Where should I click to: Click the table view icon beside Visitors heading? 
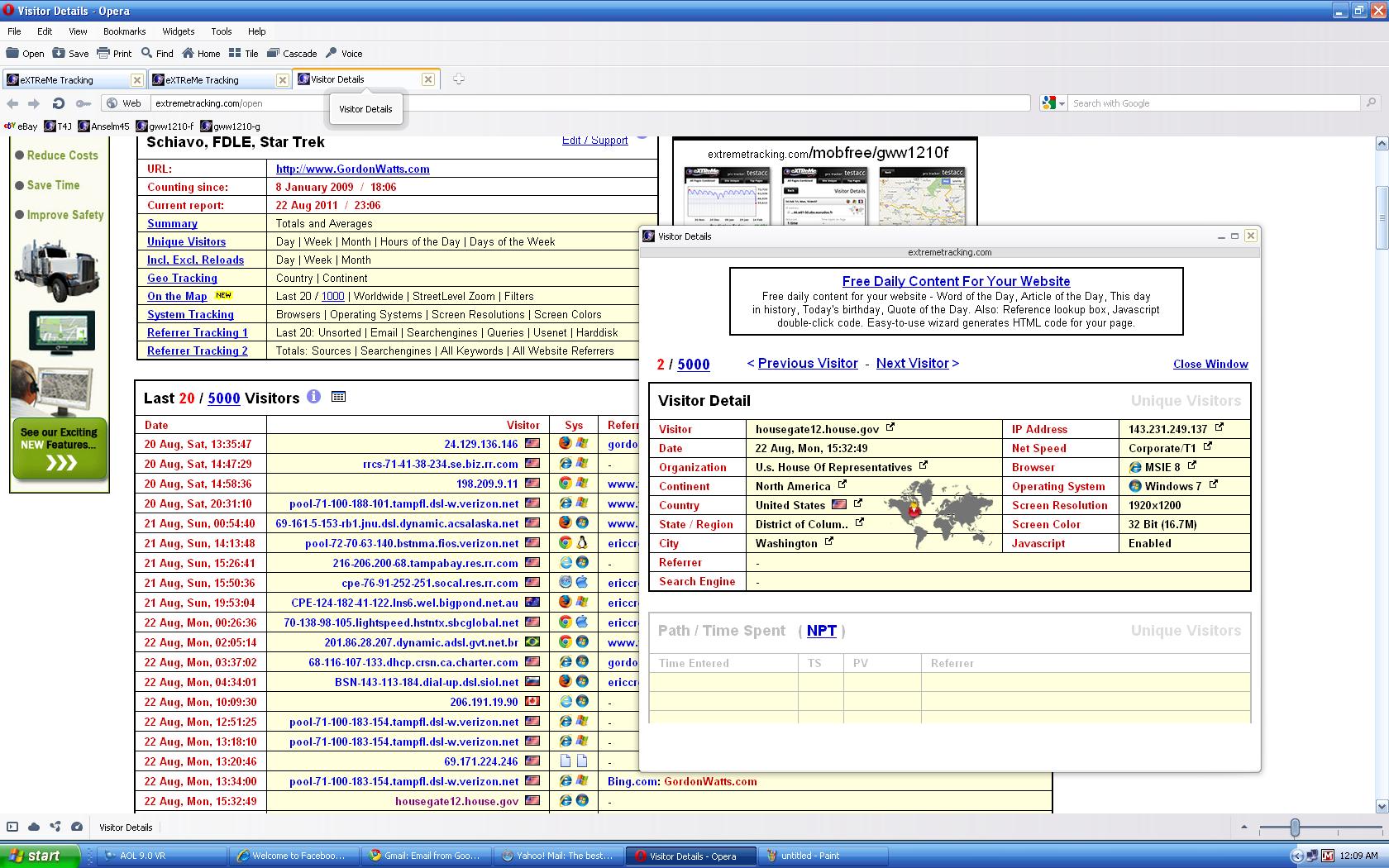pyautogui.click(x=338, y=397)
